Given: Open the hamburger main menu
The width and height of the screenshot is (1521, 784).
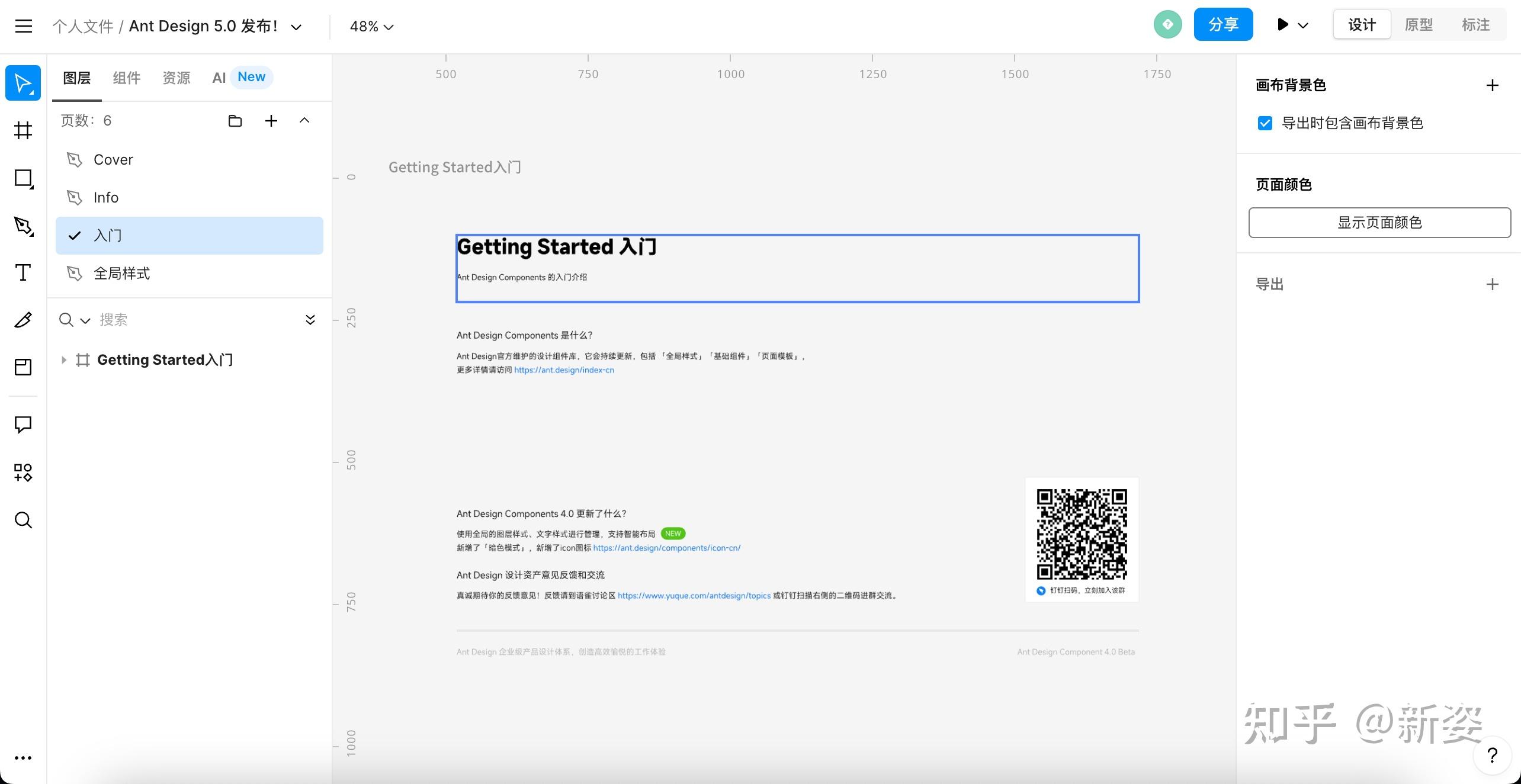Looking at the screenshot, I should [x=24, y=25].
